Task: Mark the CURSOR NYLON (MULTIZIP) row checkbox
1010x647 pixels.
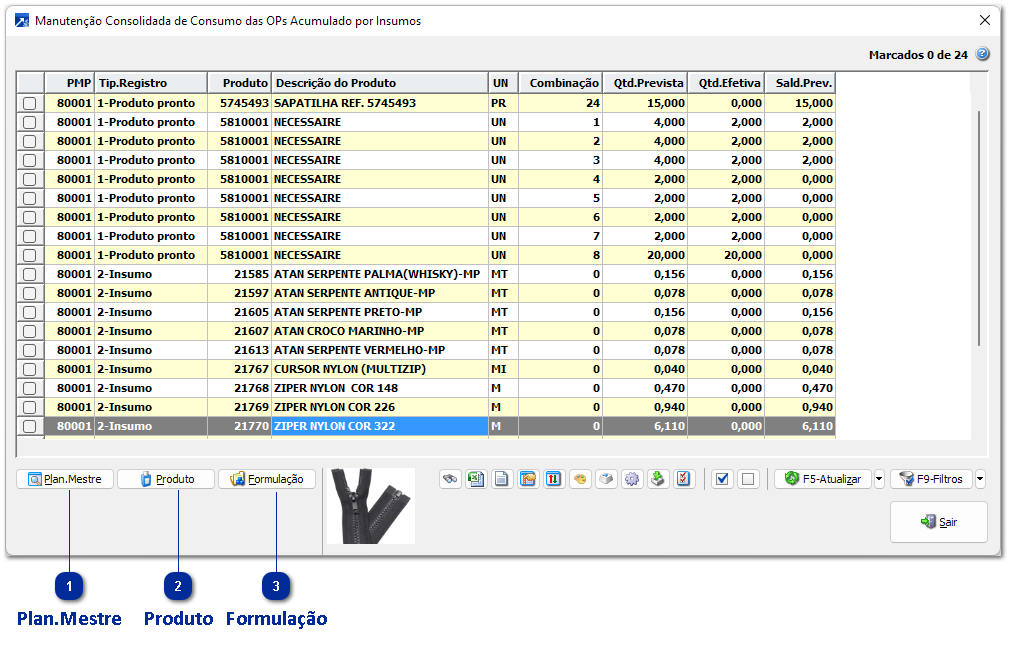Action: [x=30, y=369]
